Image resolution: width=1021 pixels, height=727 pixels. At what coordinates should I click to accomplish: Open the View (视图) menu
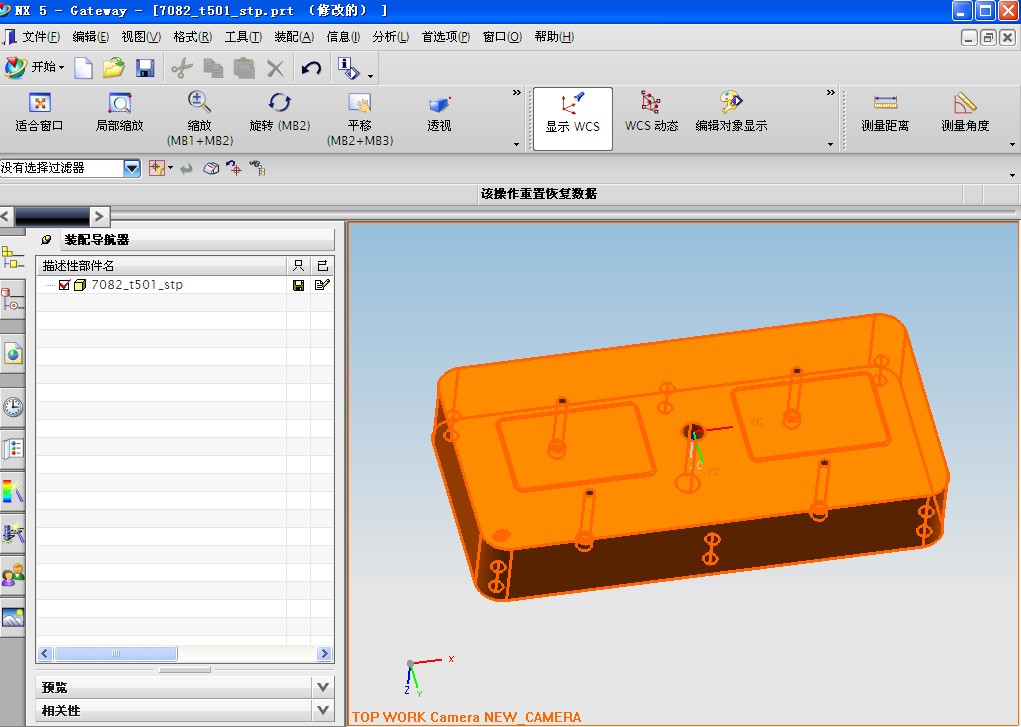(x=141, y=37)
